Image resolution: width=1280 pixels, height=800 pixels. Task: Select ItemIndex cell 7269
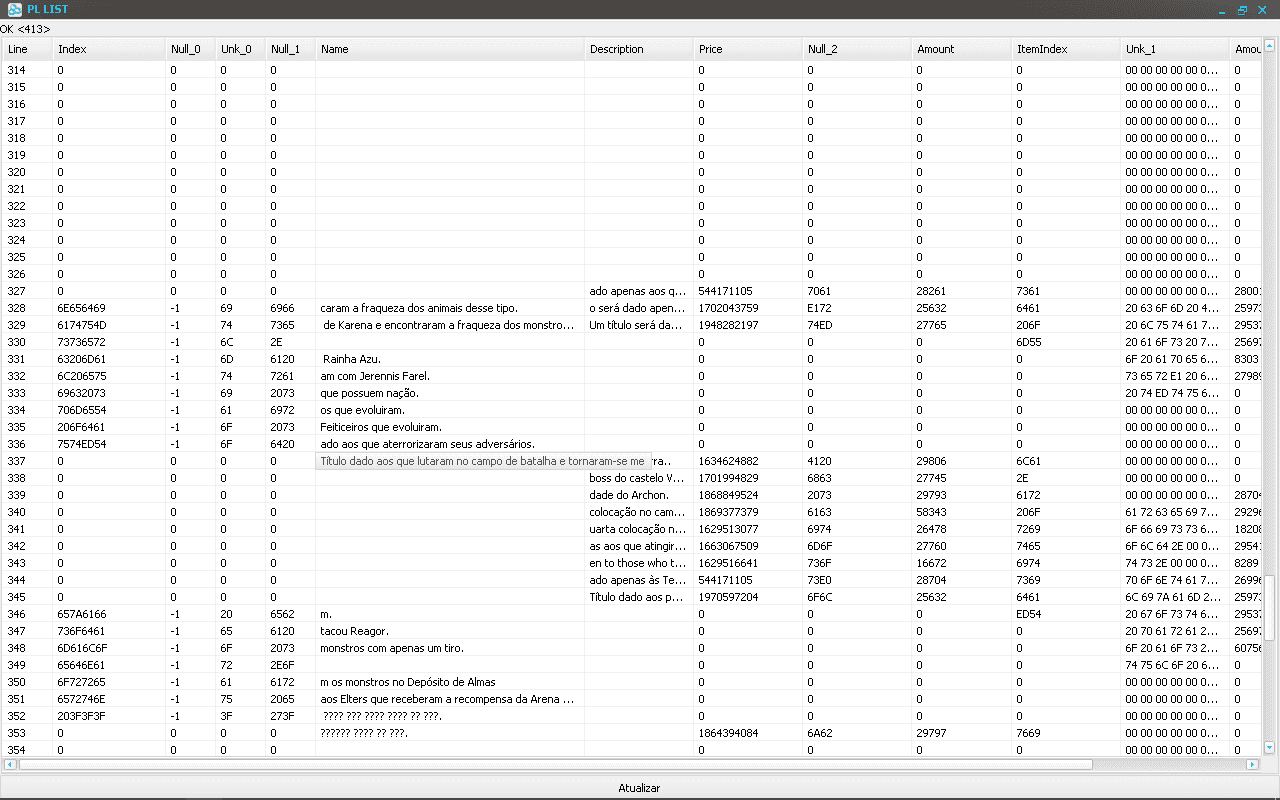(1066, 529)
